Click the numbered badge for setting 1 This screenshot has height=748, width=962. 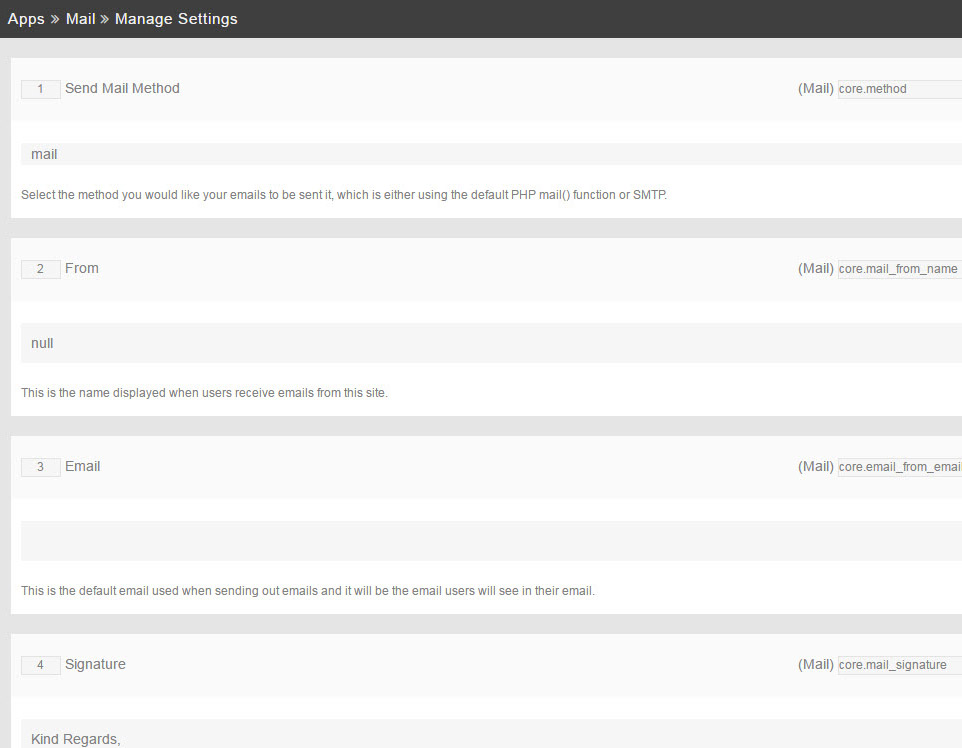tap(40, 88)
